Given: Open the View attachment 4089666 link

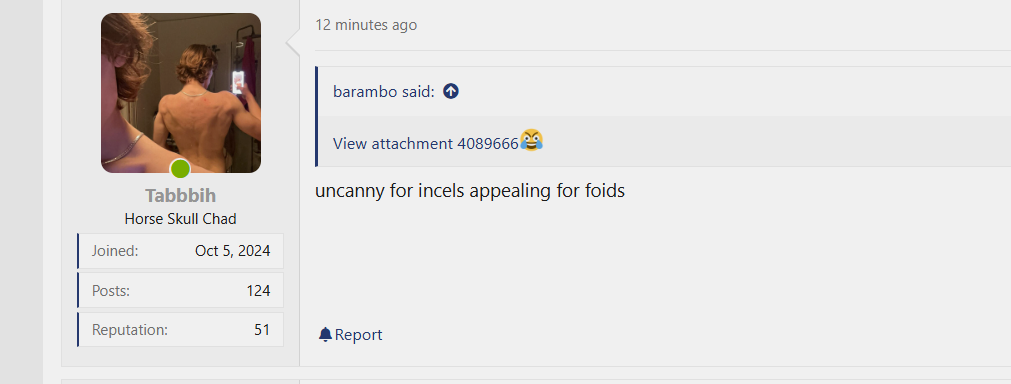Looking at the screenshot, I should (x=426, y=144).
